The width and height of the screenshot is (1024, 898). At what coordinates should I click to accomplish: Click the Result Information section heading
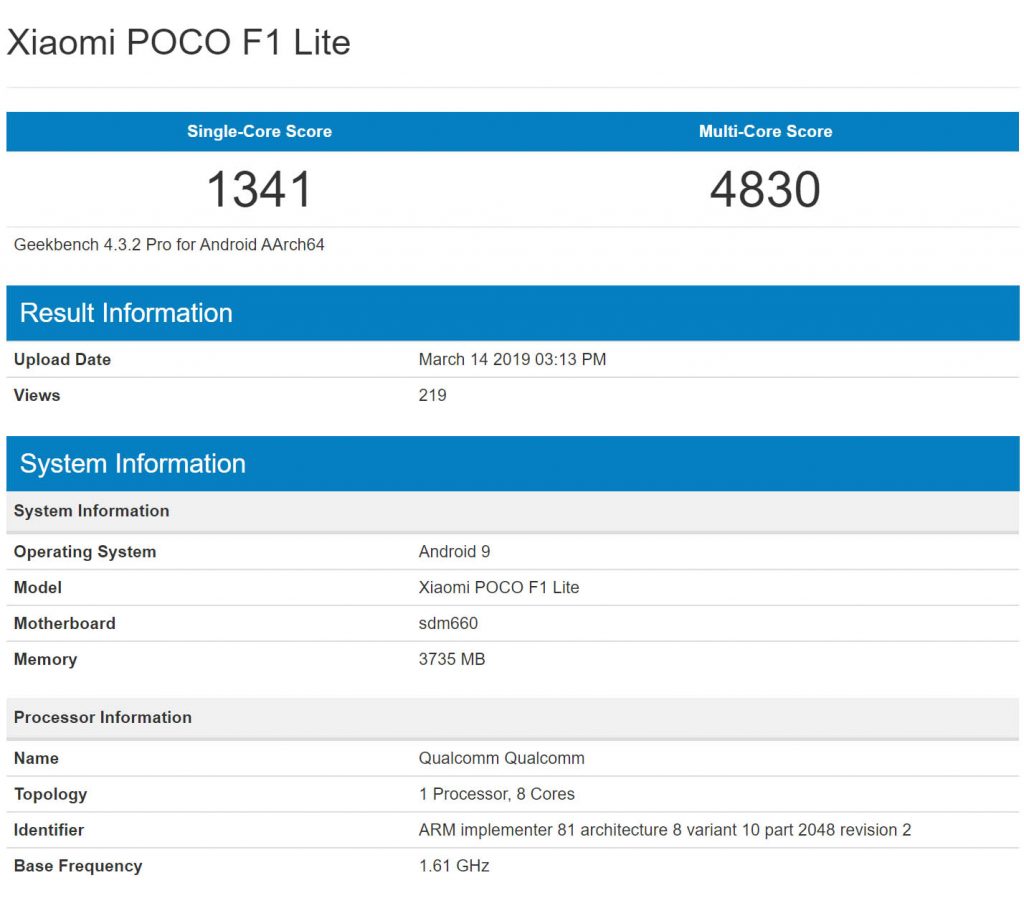[126, 313]
